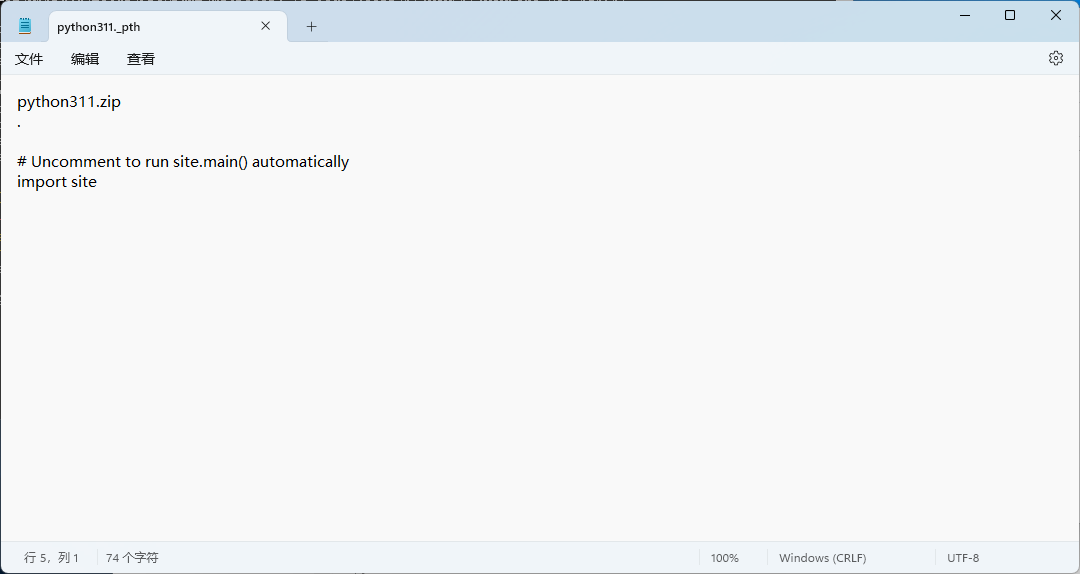Image resolution: width=1080 pixels, height=574 pixels.
Task: Click Windows (CRLF) line ending indicator
Action: coord(822,558)
